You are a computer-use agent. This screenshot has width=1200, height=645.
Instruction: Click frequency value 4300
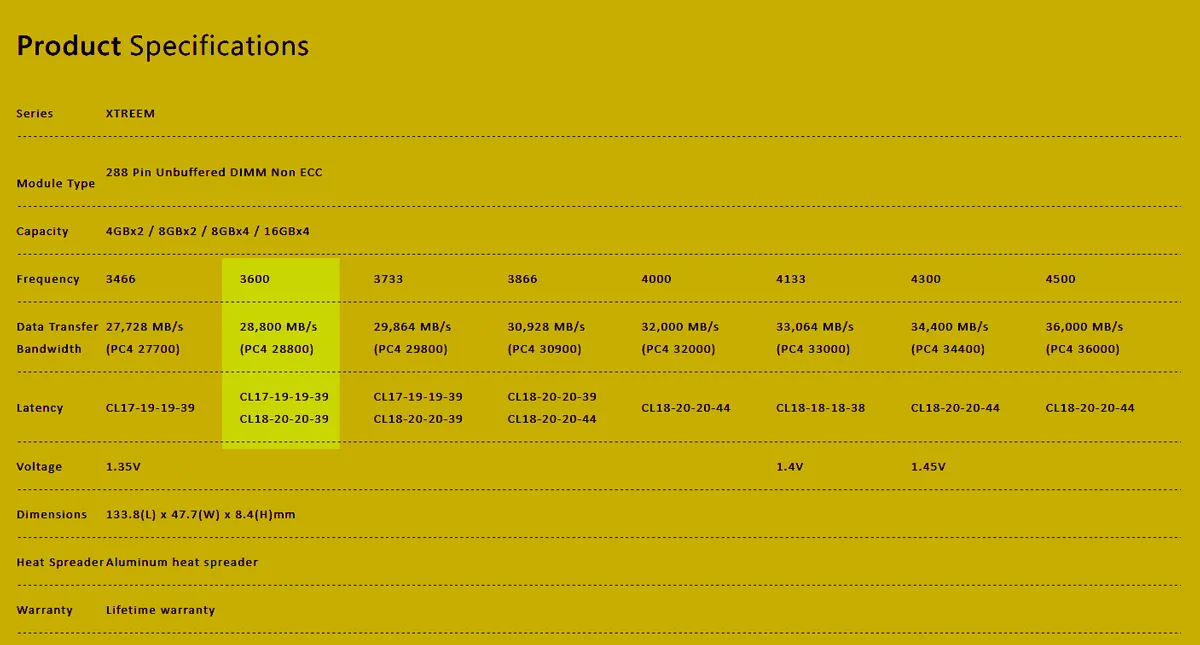coord(926,279)
